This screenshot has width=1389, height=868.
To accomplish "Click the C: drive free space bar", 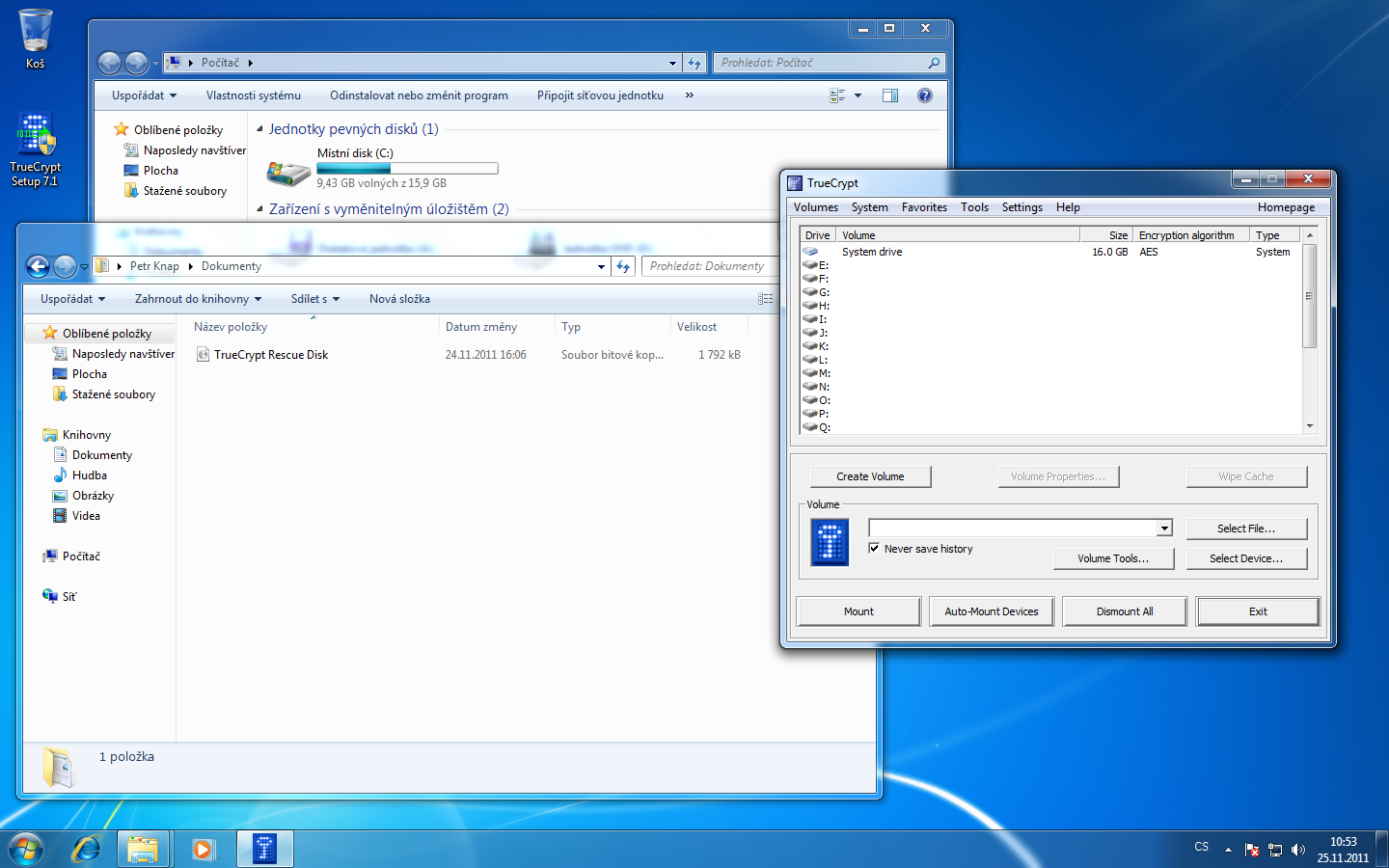I will tap(407, 169).
